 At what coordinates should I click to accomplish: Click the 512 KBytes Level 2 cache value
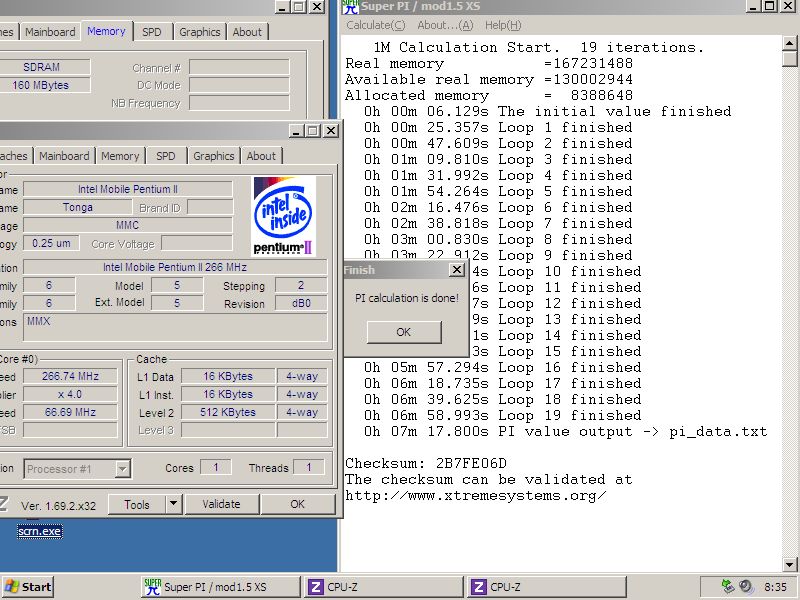pyautogui.click(x=228, y=412)
